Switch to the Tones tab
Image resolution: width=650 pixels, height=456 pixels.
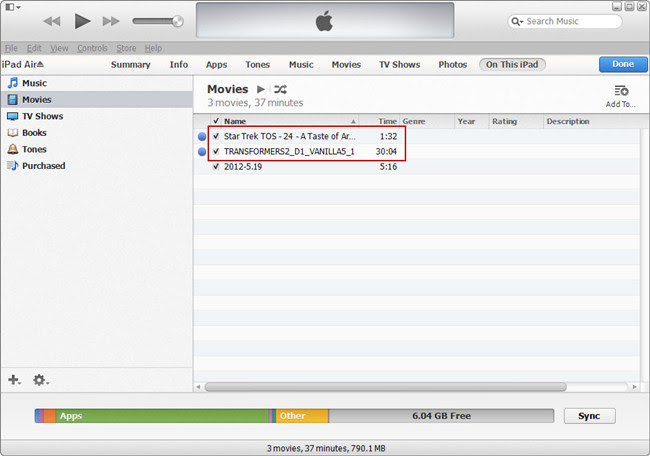click(257, 64)
